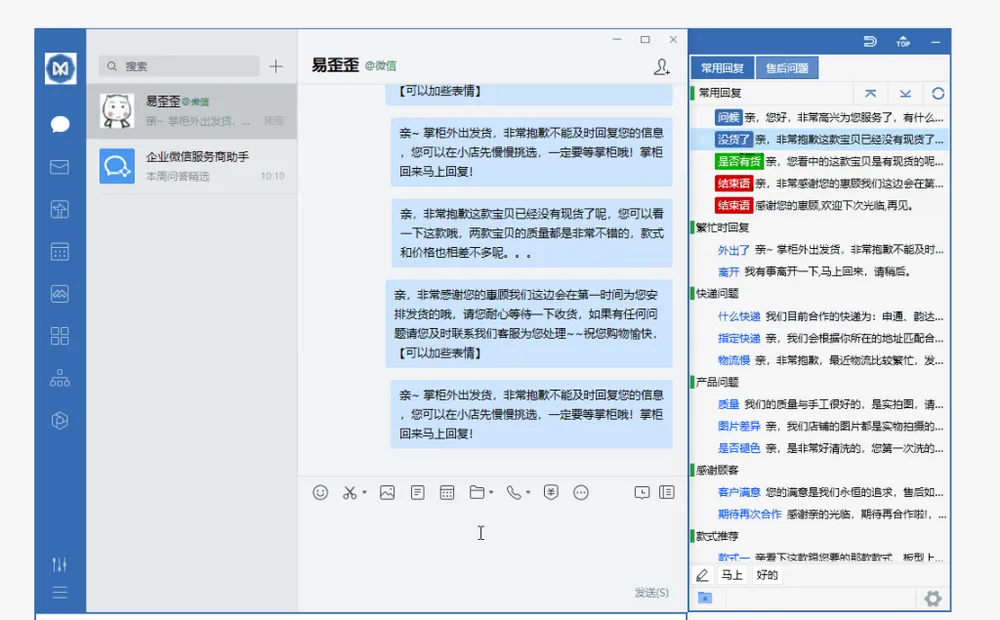Viewport: 1000px width, 620px height.
Task: Click the transfer money (¥) icon
Action: click(x=550, y=493)
